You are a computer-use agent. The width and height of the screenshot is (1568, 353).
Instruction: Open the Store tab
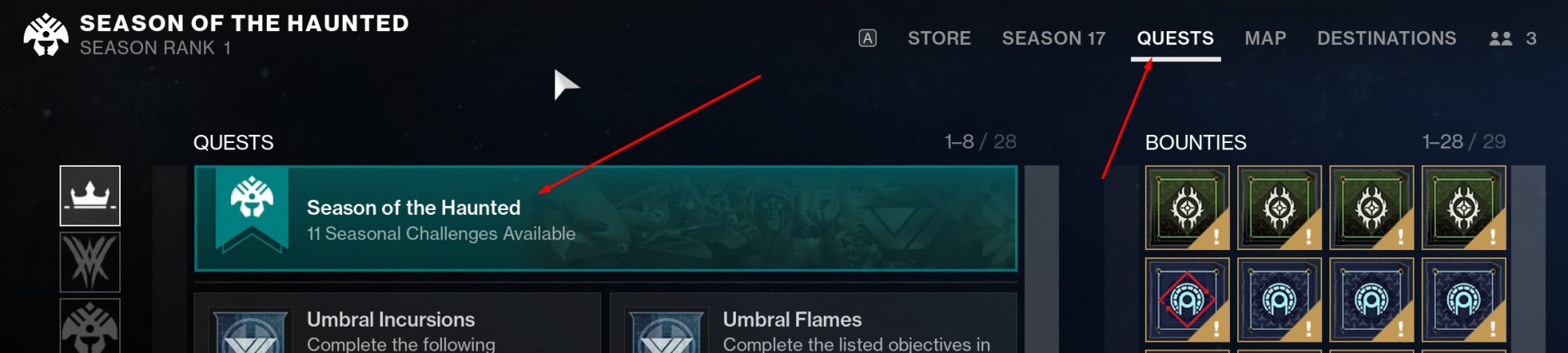point(939,38)
